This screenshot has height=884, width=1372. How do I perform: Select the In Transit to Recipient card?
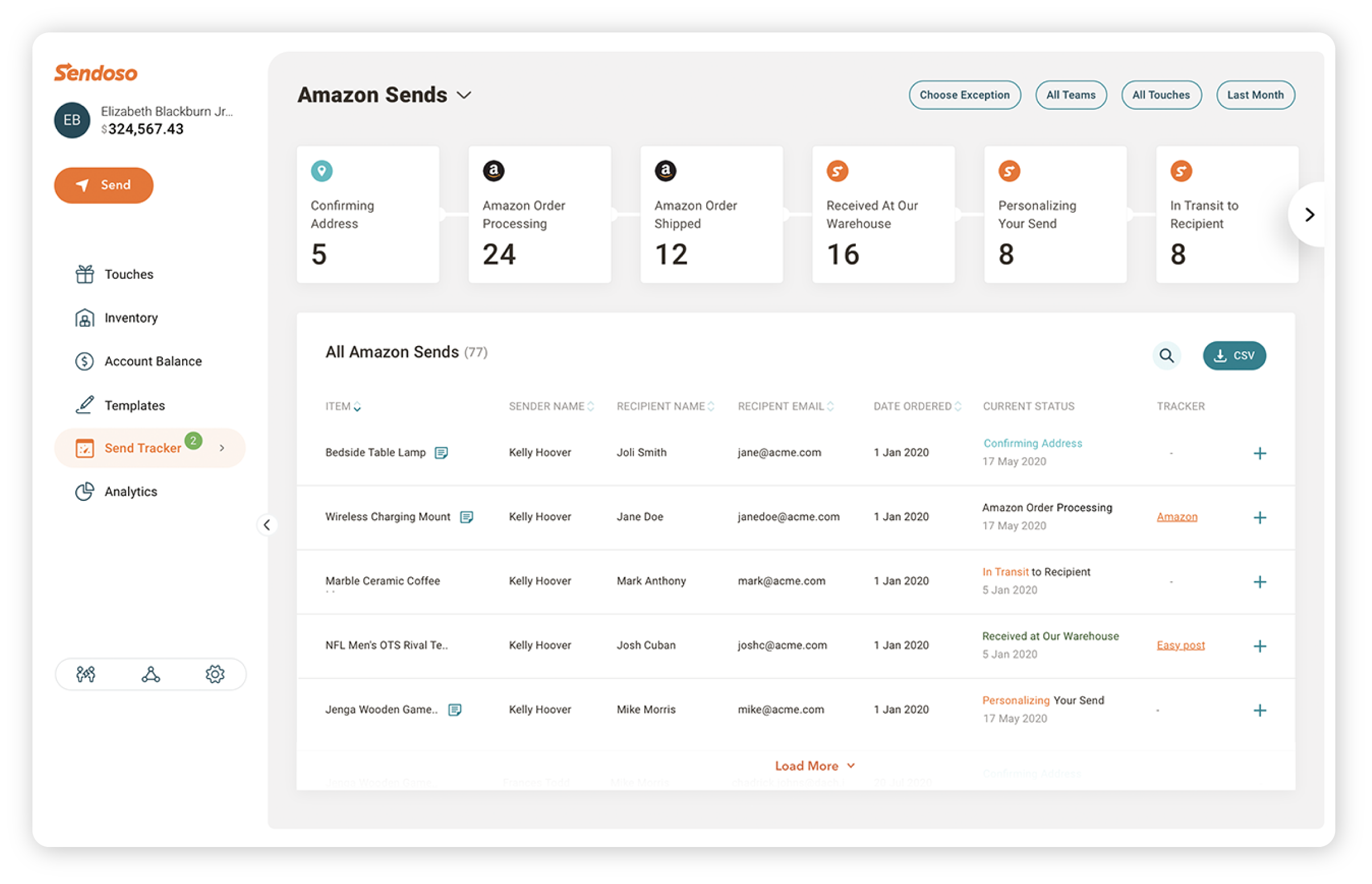click(x=1227, y=214)
